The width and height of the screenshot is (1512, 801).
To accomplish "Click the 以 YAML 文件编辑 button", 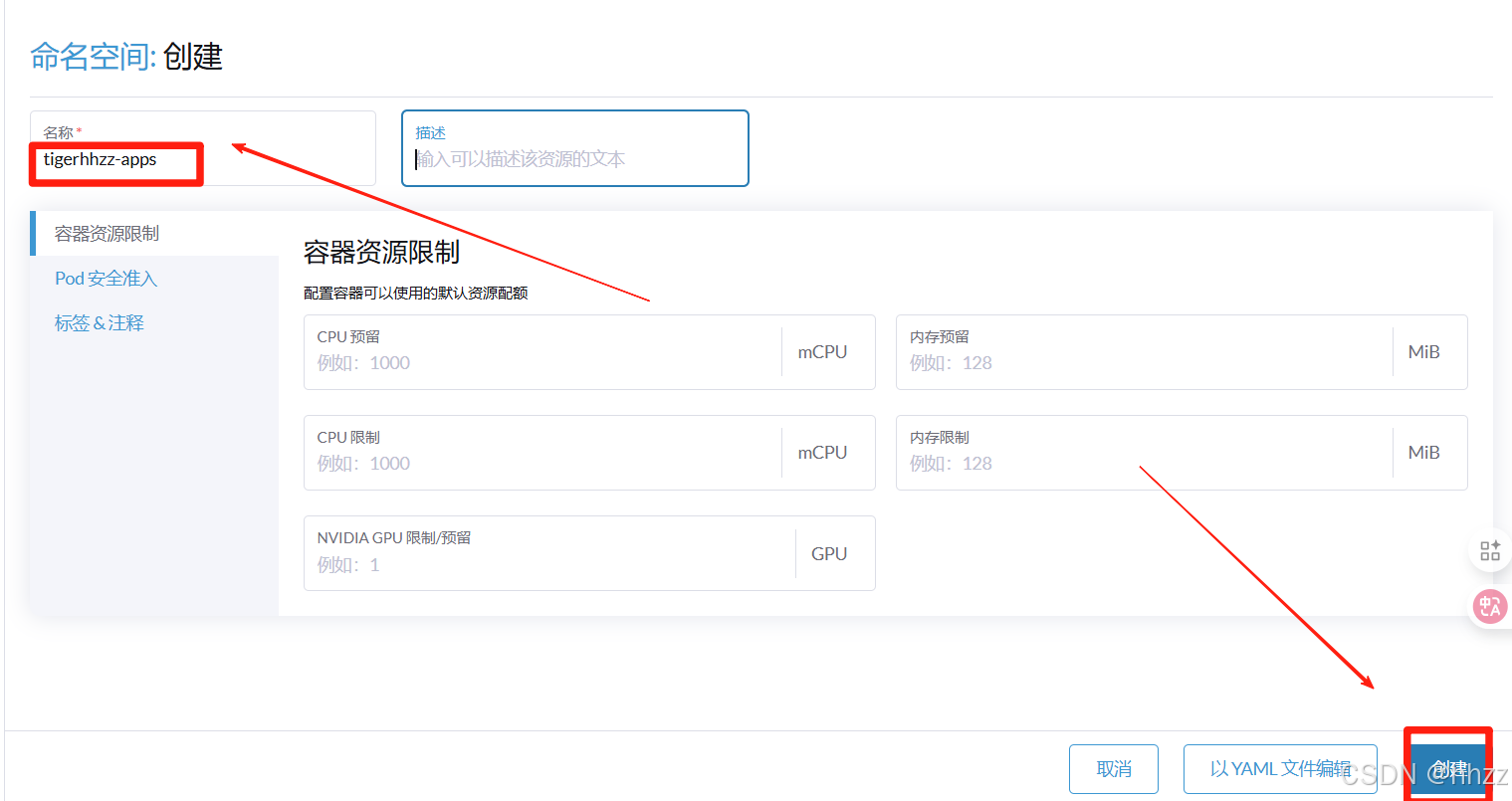I will pyautogui.click(x=1280, y=769).
